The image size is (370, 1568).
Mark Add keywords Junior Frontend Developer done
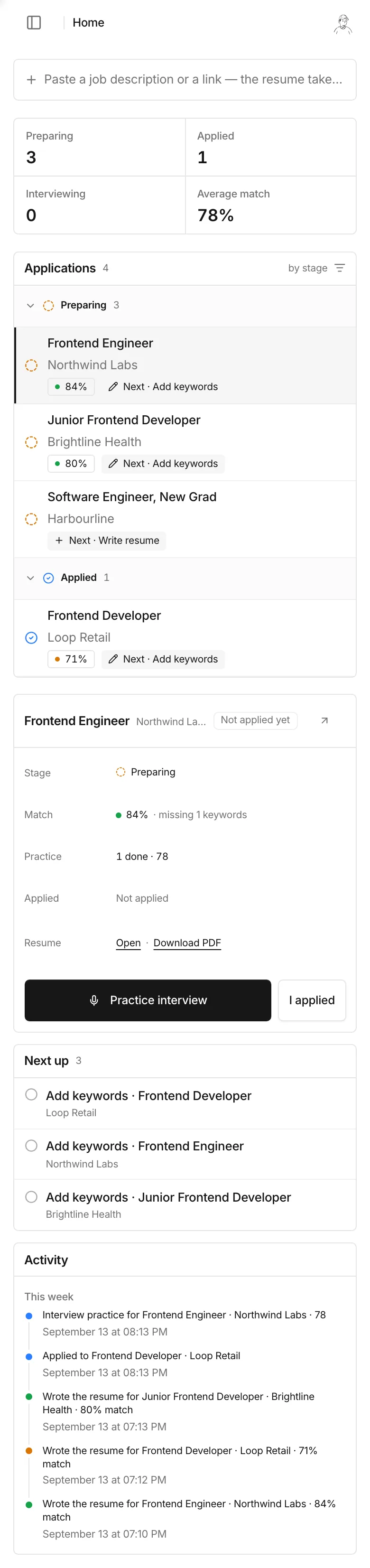31,1196
